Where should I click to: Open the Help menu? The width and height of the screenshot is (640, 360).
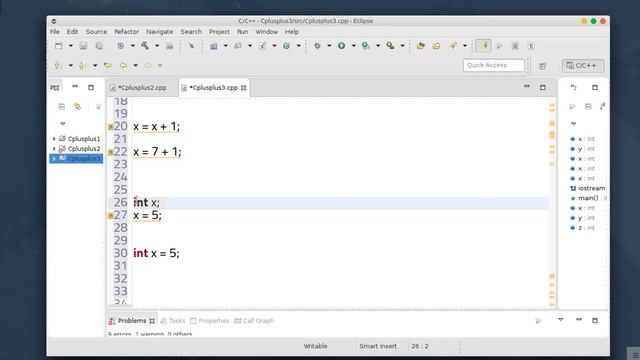coord(292,31)
